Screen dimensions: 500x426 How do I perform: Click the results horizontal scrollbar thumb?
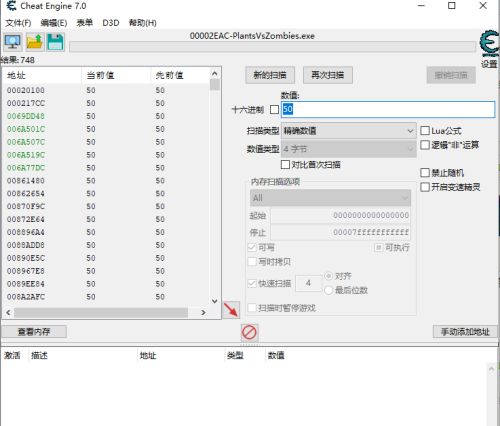(x=101, y=313)
